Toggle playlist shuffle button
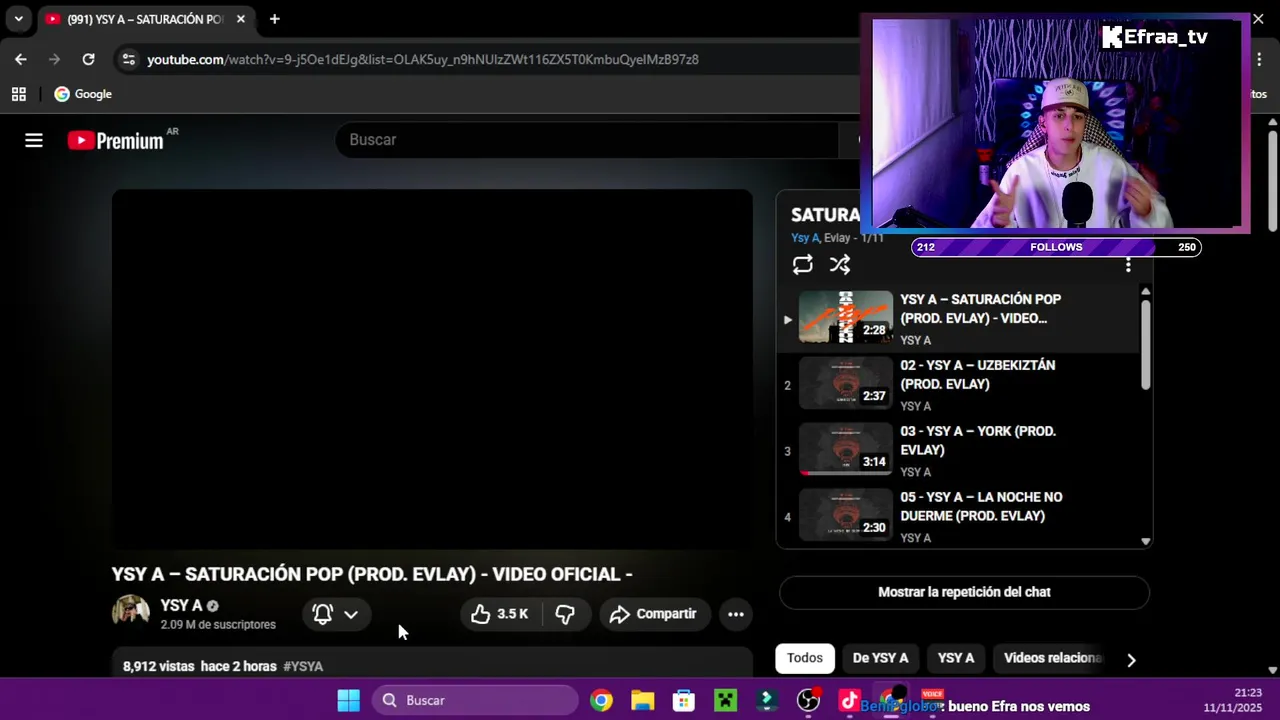This screenshot has width=1280, height=720. pyautogui.click(x=840, y=264)
